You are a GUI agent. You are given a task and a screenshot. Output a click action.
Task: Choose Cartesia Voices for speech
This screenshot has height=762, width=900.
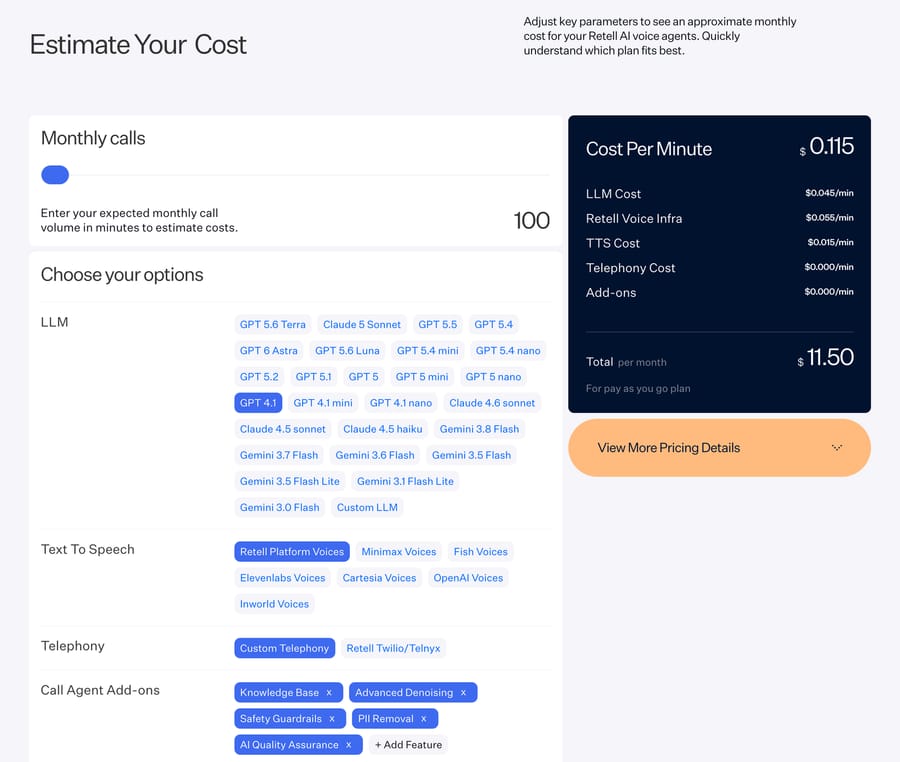coord(379,578)
